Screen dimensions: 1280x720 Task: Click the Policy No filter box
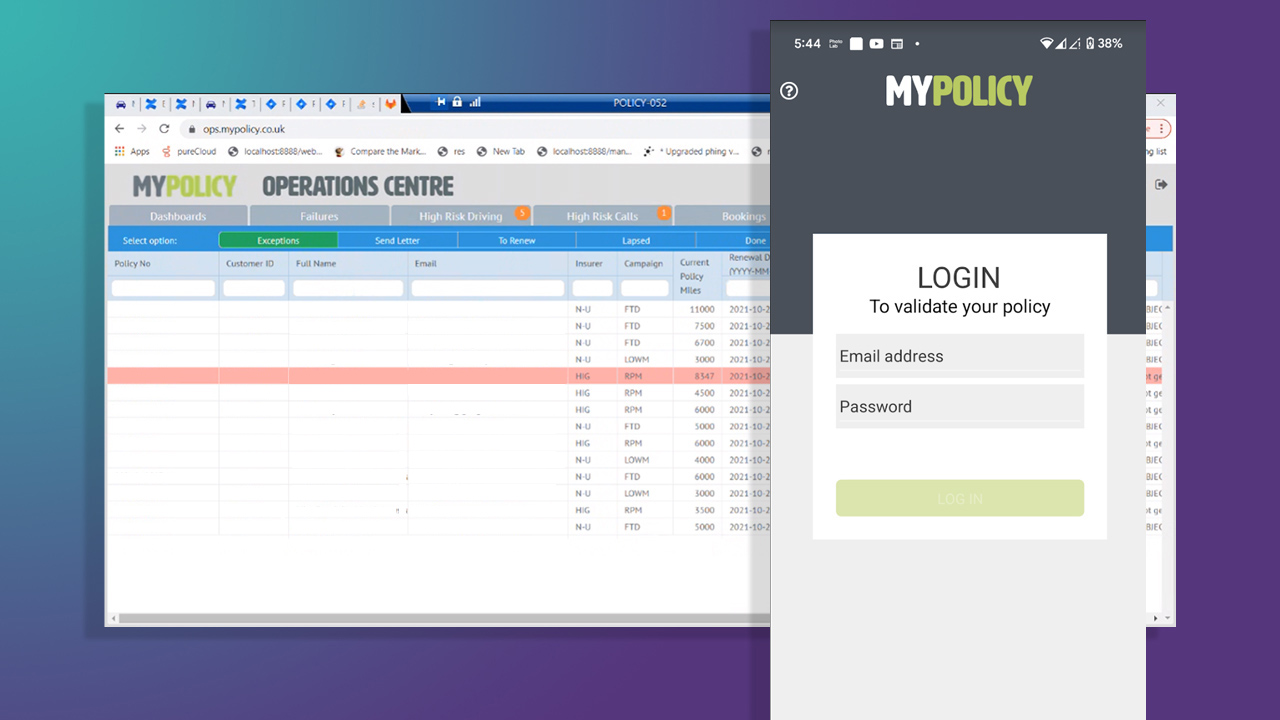(x=163, y=288)
